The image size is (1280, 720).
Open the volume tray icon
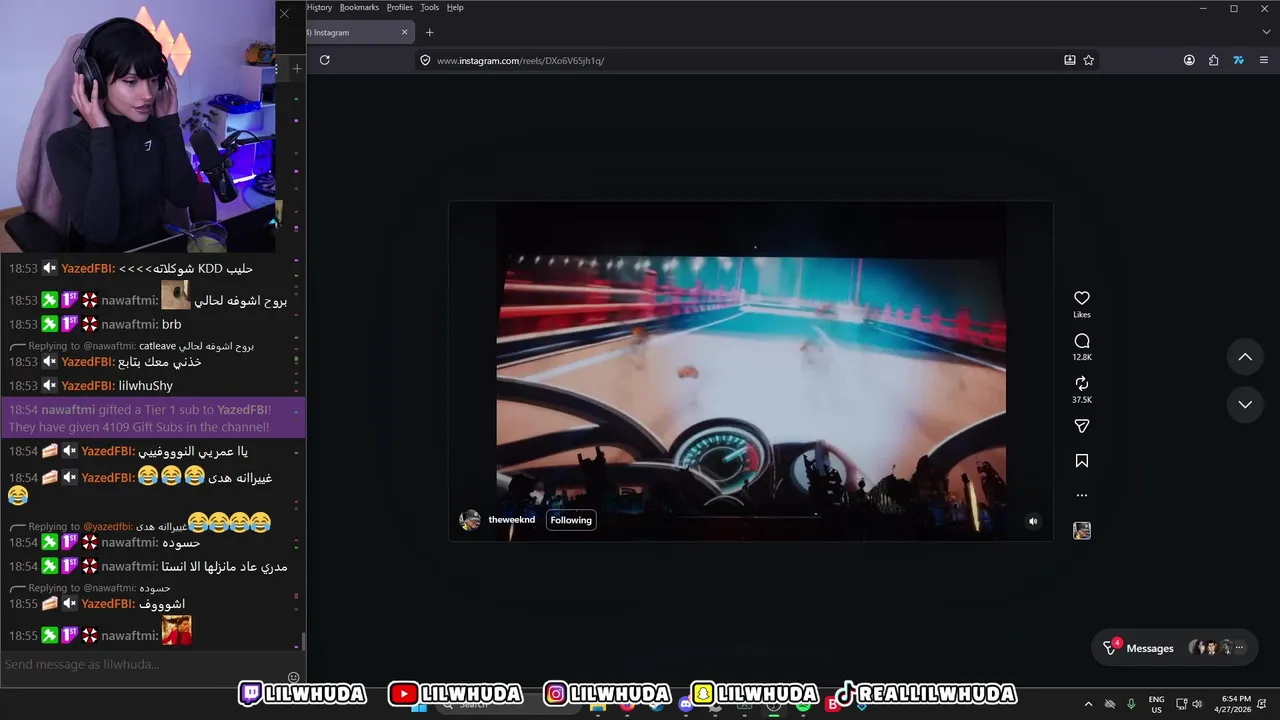(1197, 704)
